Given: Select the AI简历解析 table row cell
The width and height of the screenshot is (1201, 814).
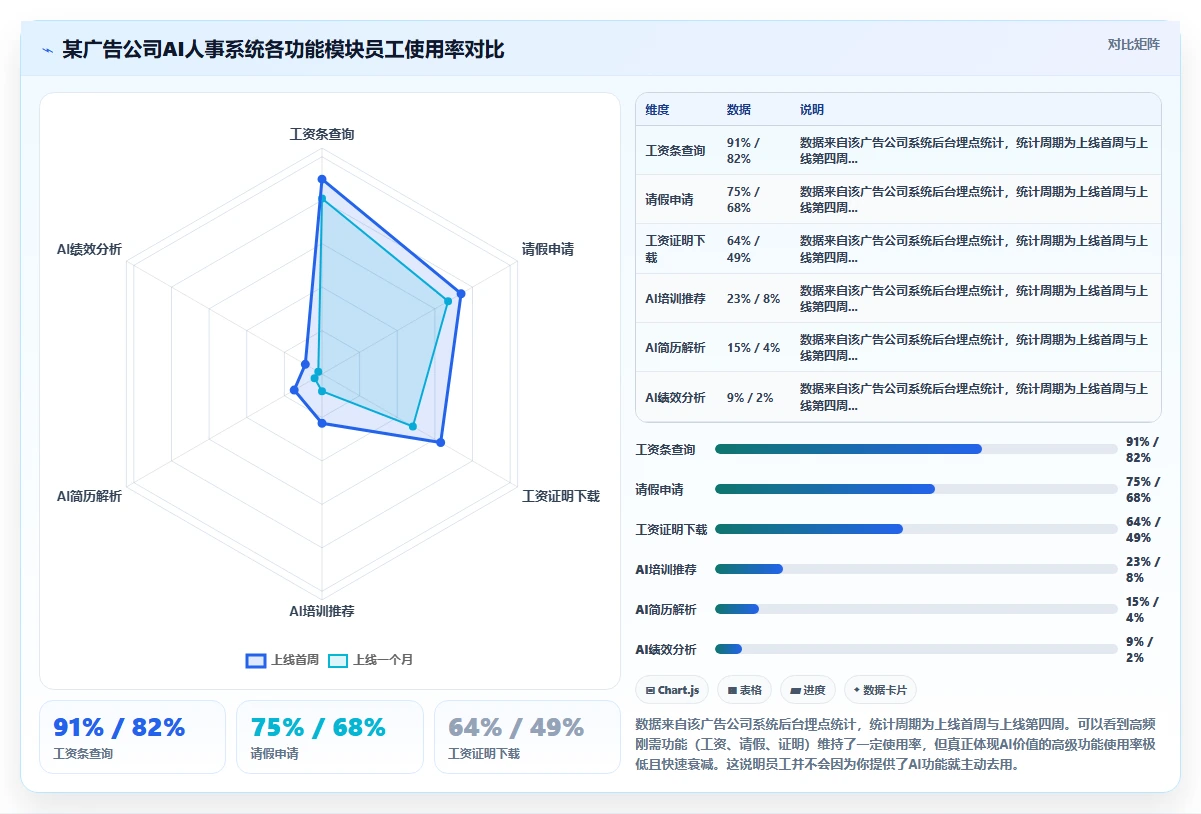Looking at the screenshot, I should 675,347.
